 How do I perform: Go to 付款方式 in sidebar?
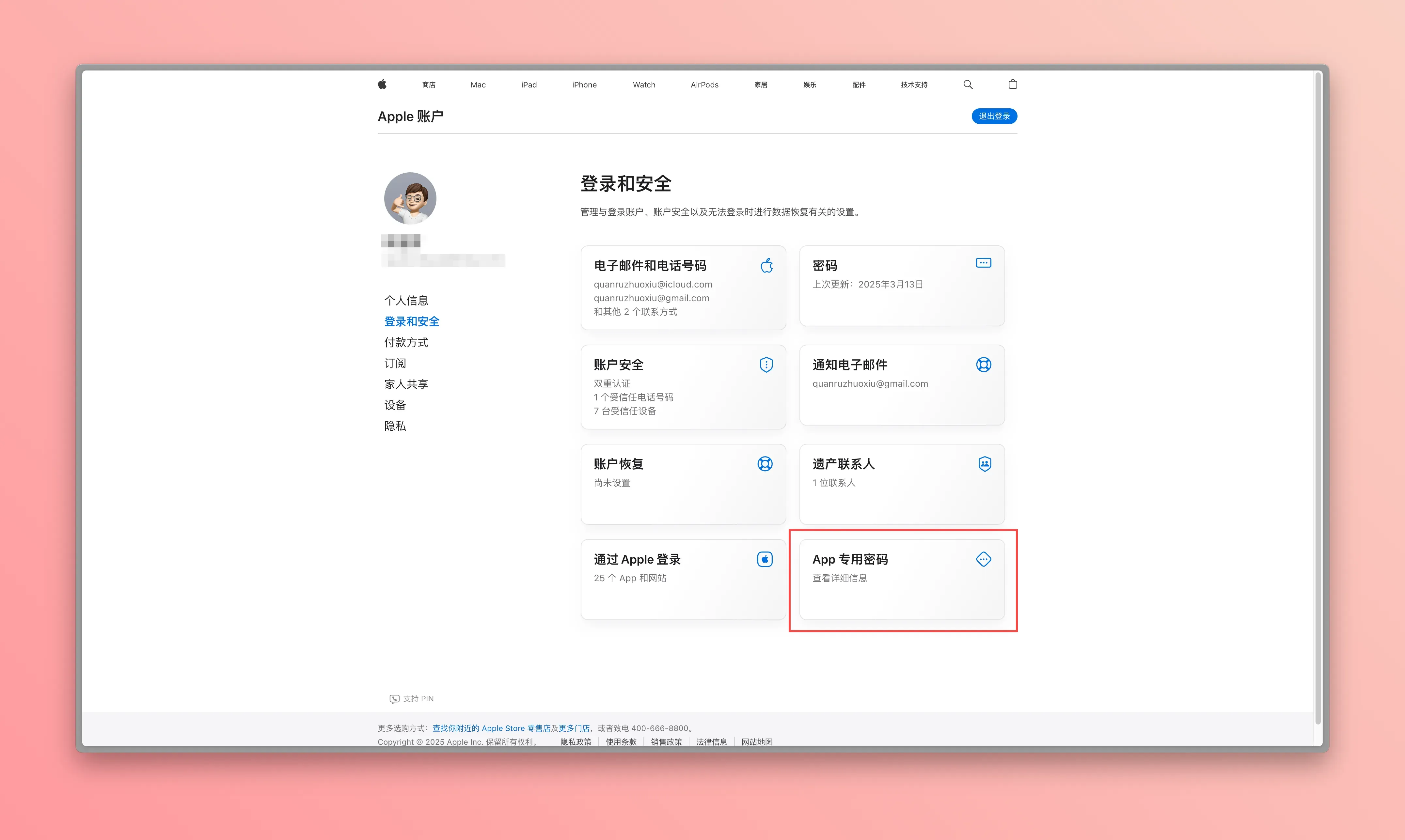click(x=406, y=342)
